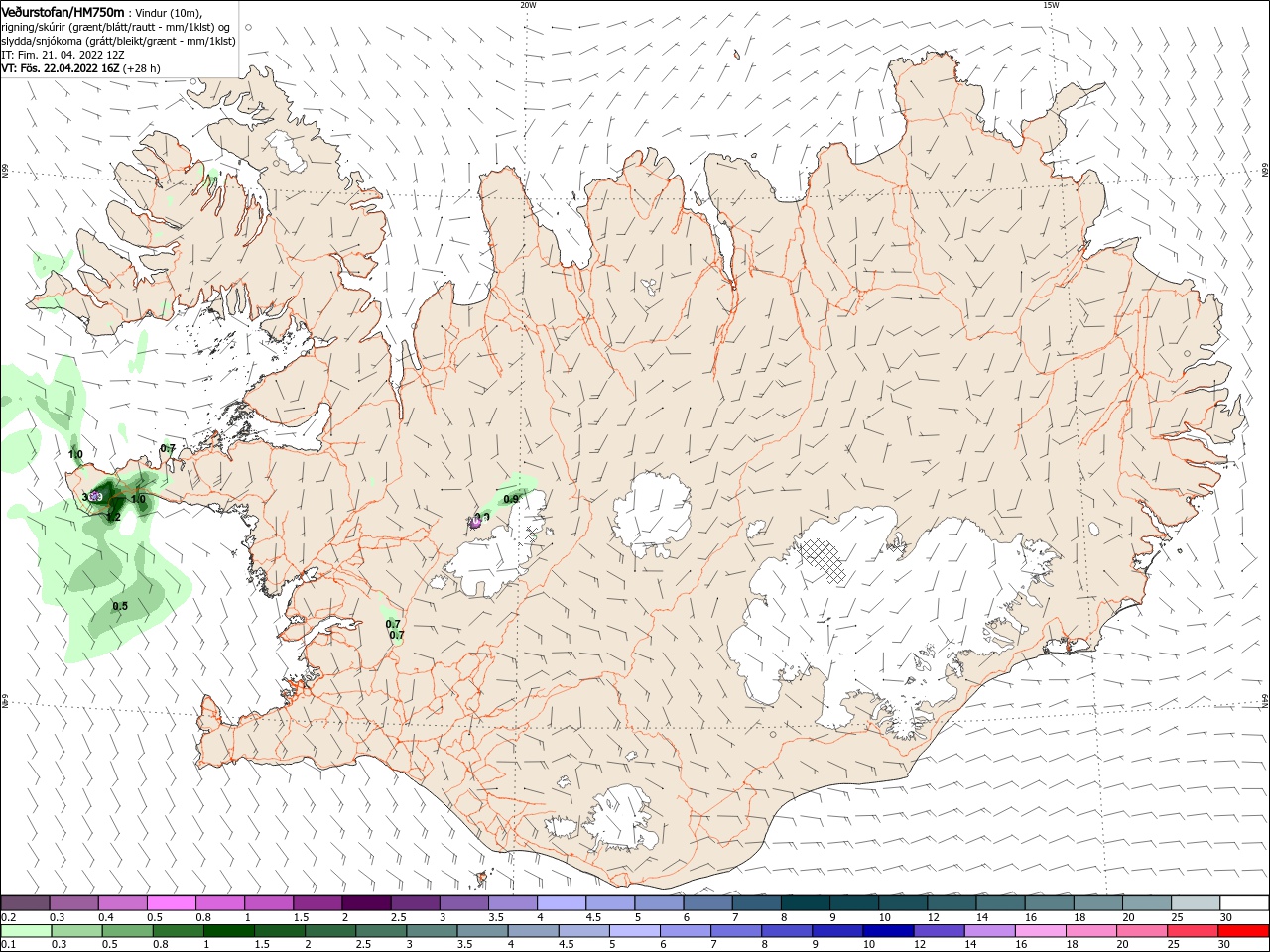Select the Vindur (10m) description text
The image size is (1270, 952).
point(169,12)
